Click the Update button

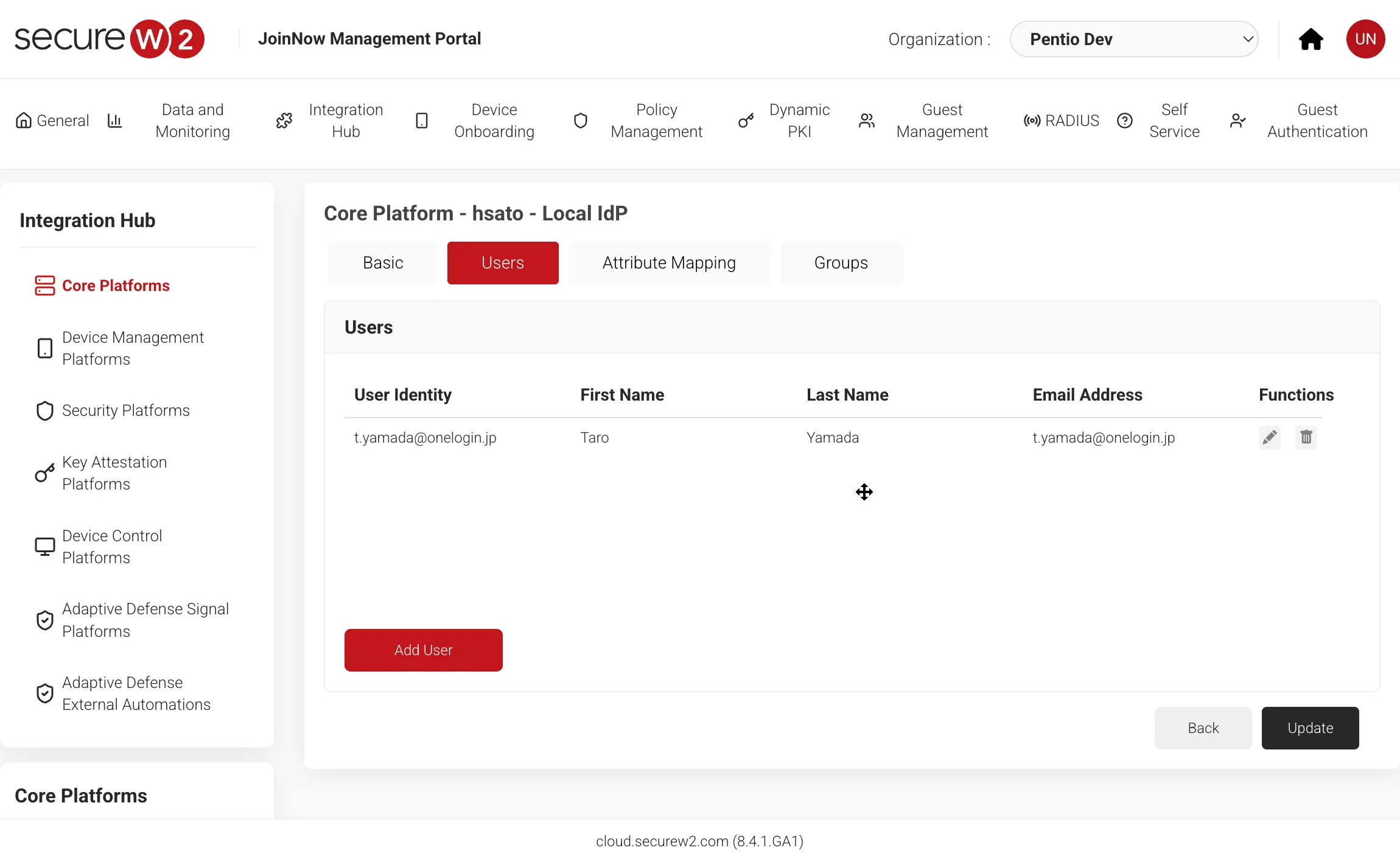tap(1311, 728)
